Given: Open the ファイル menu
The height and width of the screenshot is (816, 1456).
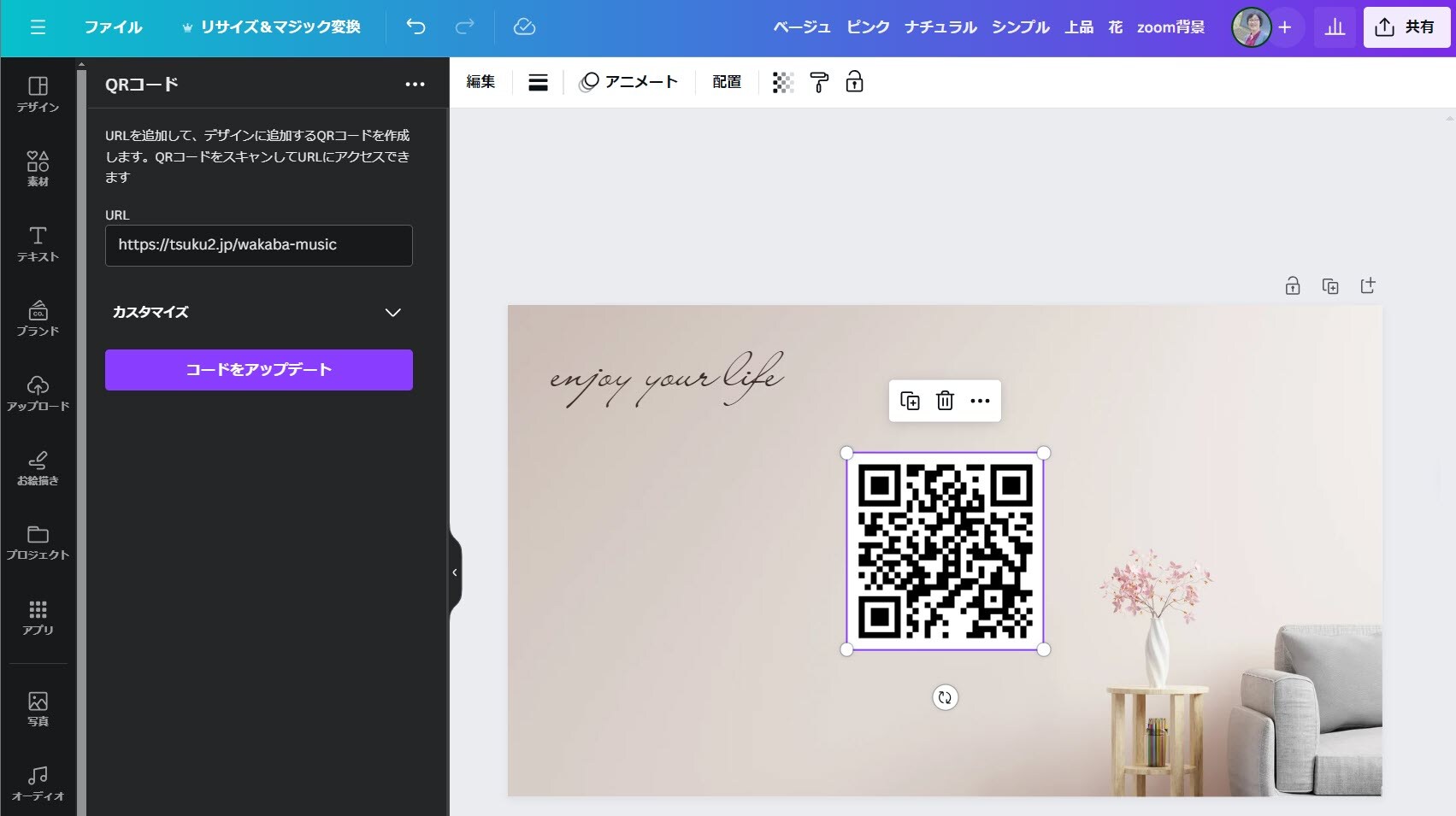Looking at the screenshot, I should click(113, 27).
